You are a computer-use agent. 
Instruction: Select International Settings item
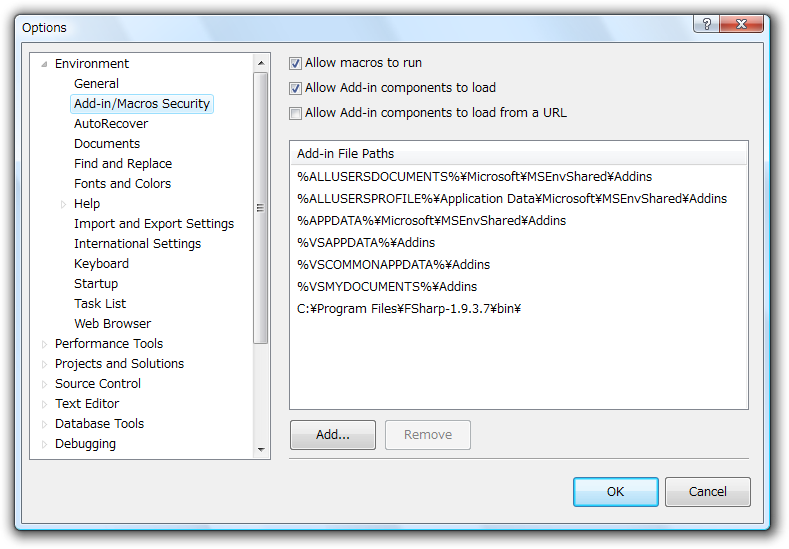coord(137,244)
